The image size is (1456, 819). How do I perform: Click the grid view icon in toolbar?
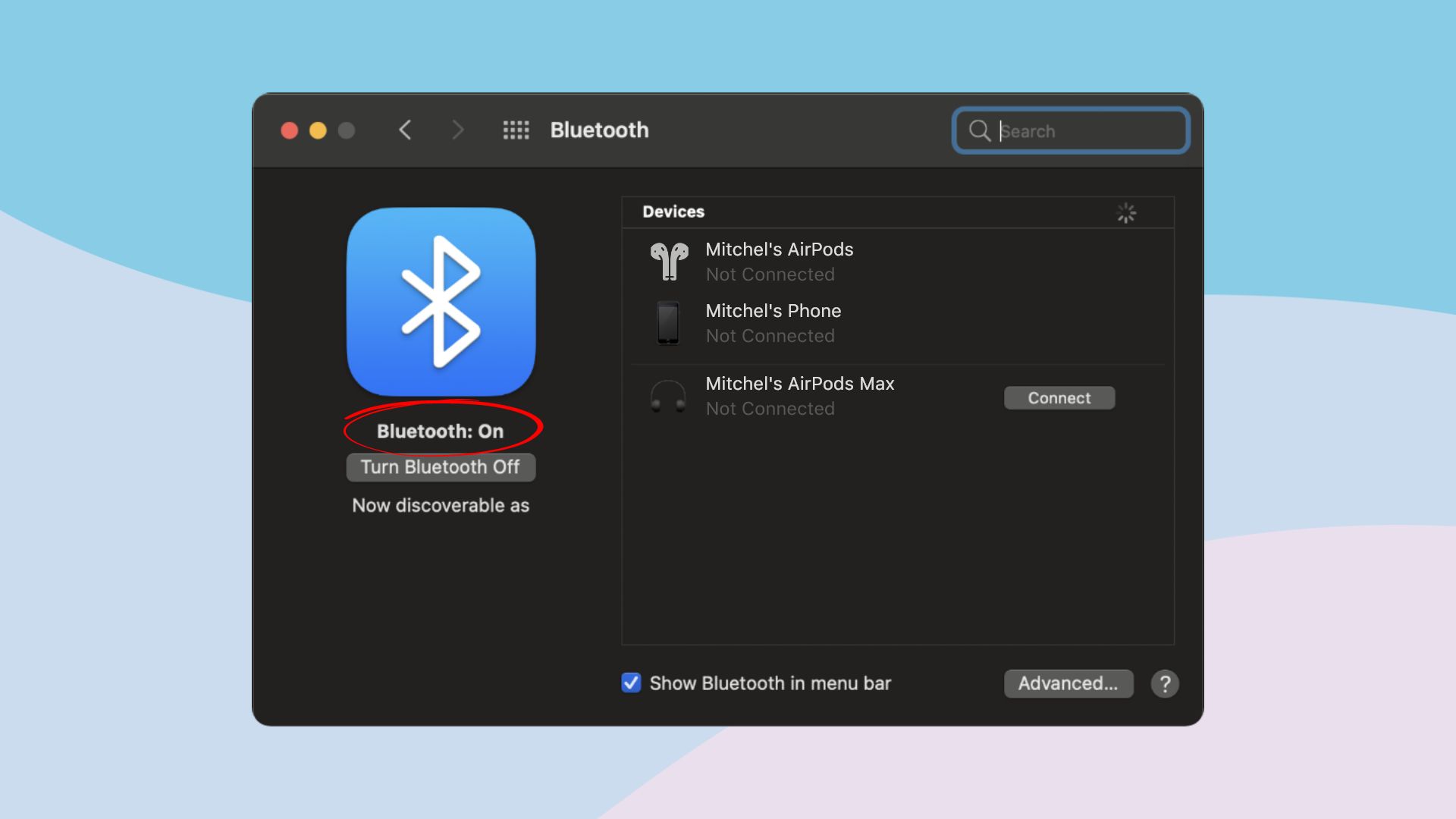coord(516,130)
